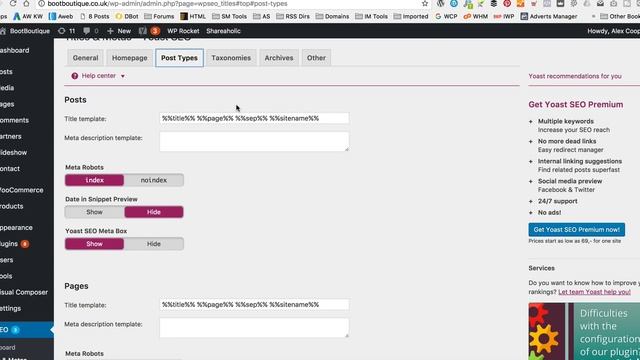
Task: Reload the page with the browser refresh icon
Action: (13, 3)
